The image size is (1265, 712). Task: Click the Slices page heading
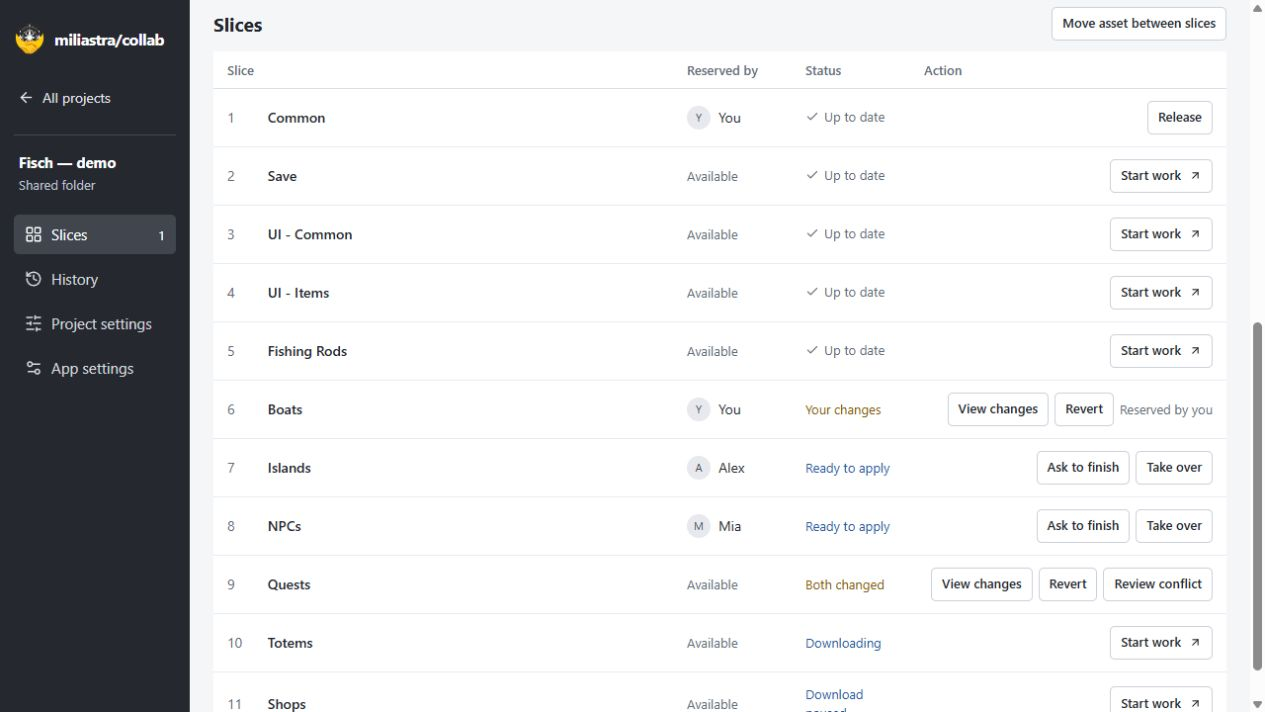click(238, 25)
